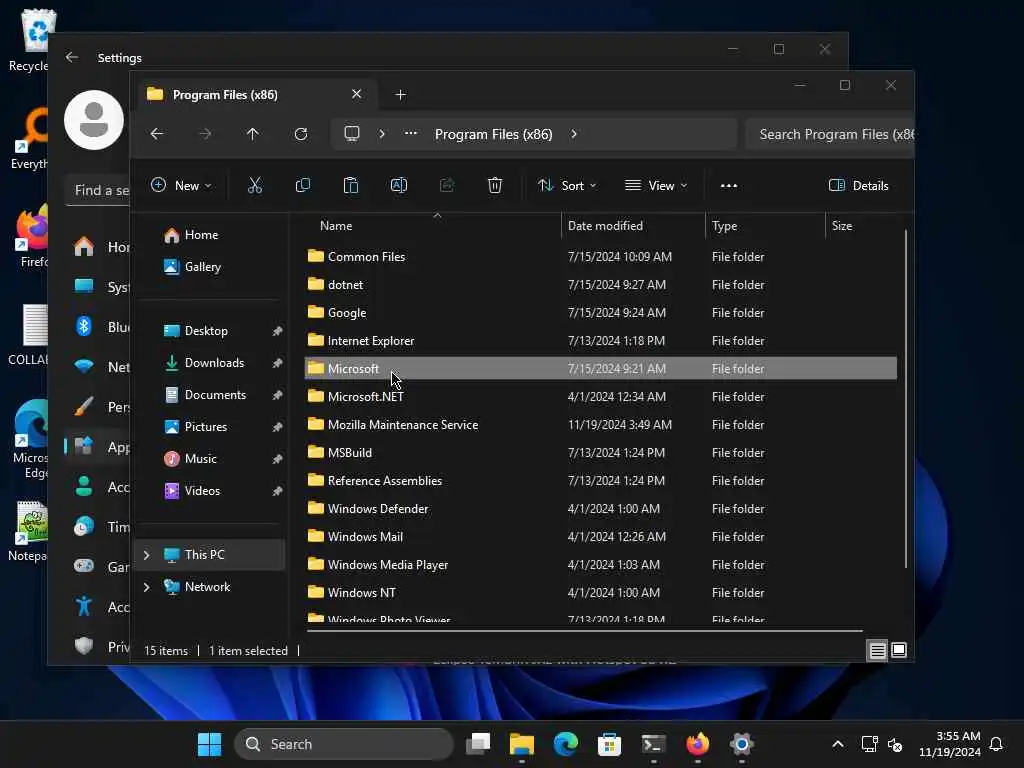Open Desktop quick access folder
Screen dimensions: 1024x768
pos(206,330)
